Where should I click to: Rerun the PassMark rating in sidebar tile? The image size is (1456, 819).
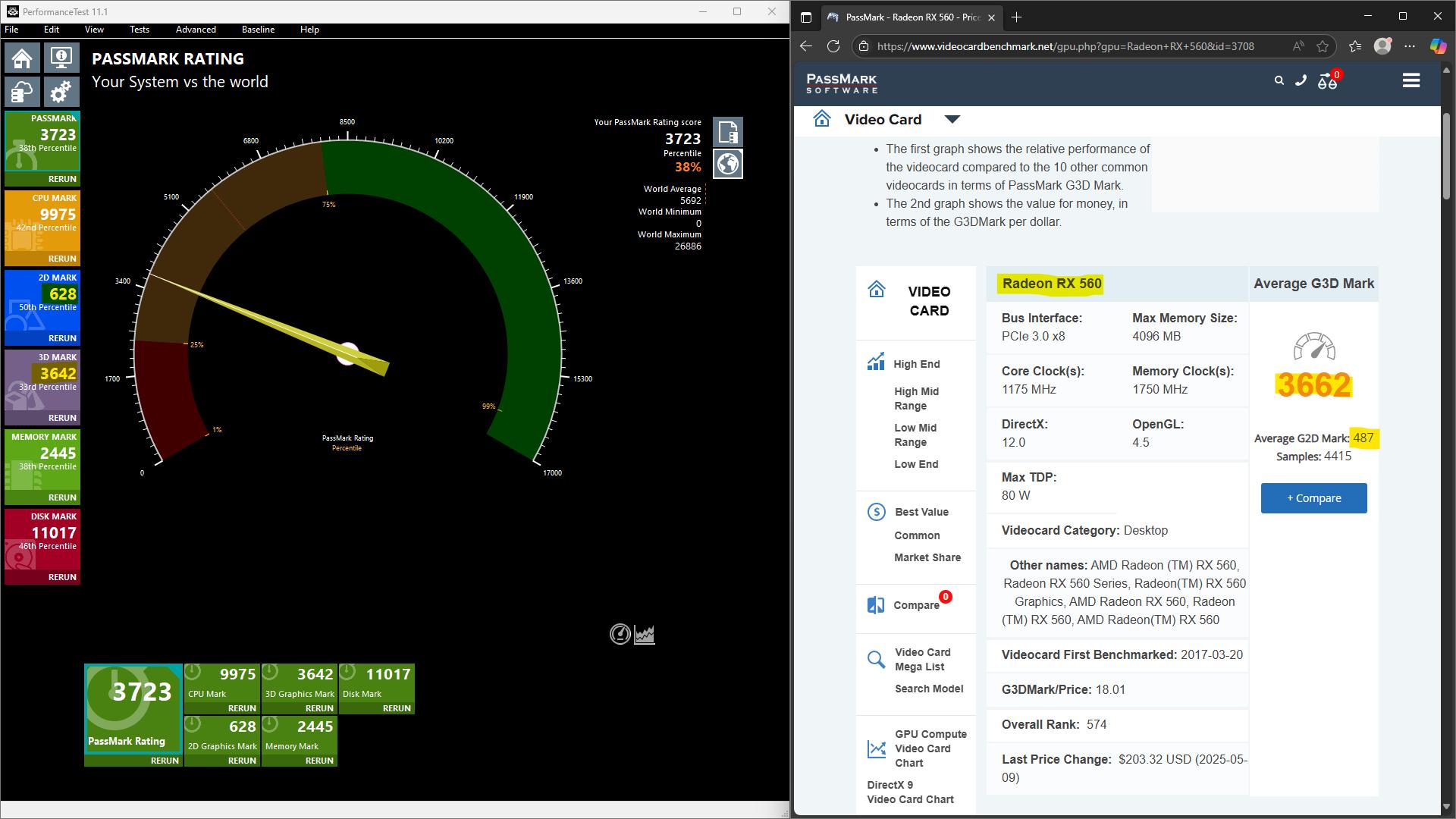pos(62,179)
